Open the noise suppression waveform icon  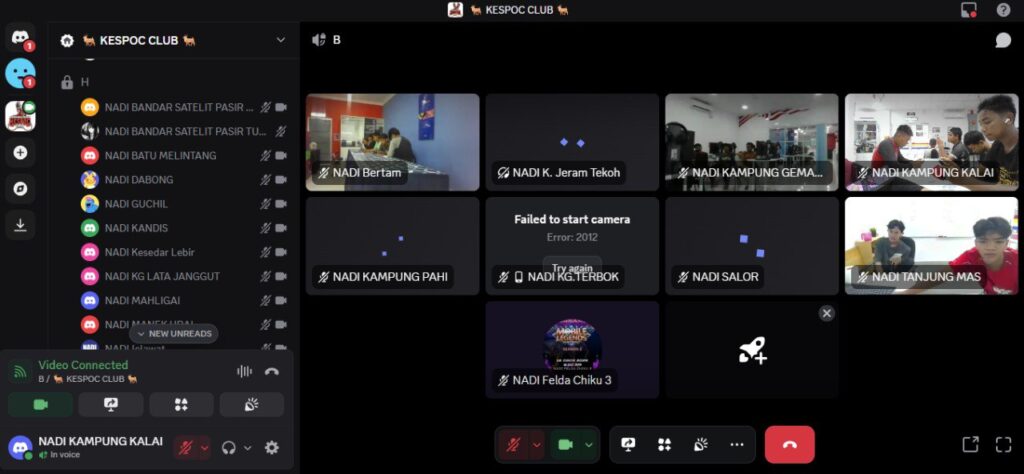tap(244, 371)
